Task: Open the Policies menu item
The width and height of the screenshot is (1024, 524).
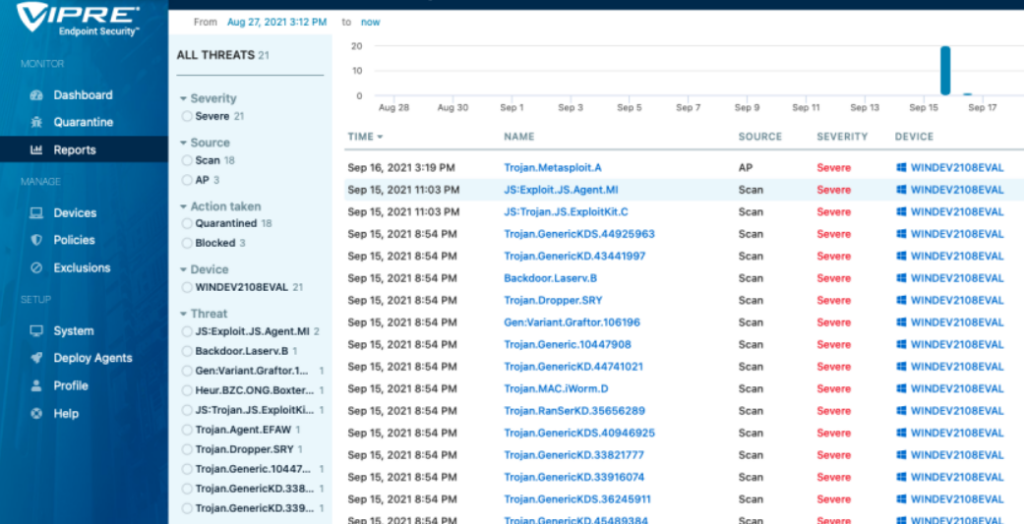Action: point(74,240)
